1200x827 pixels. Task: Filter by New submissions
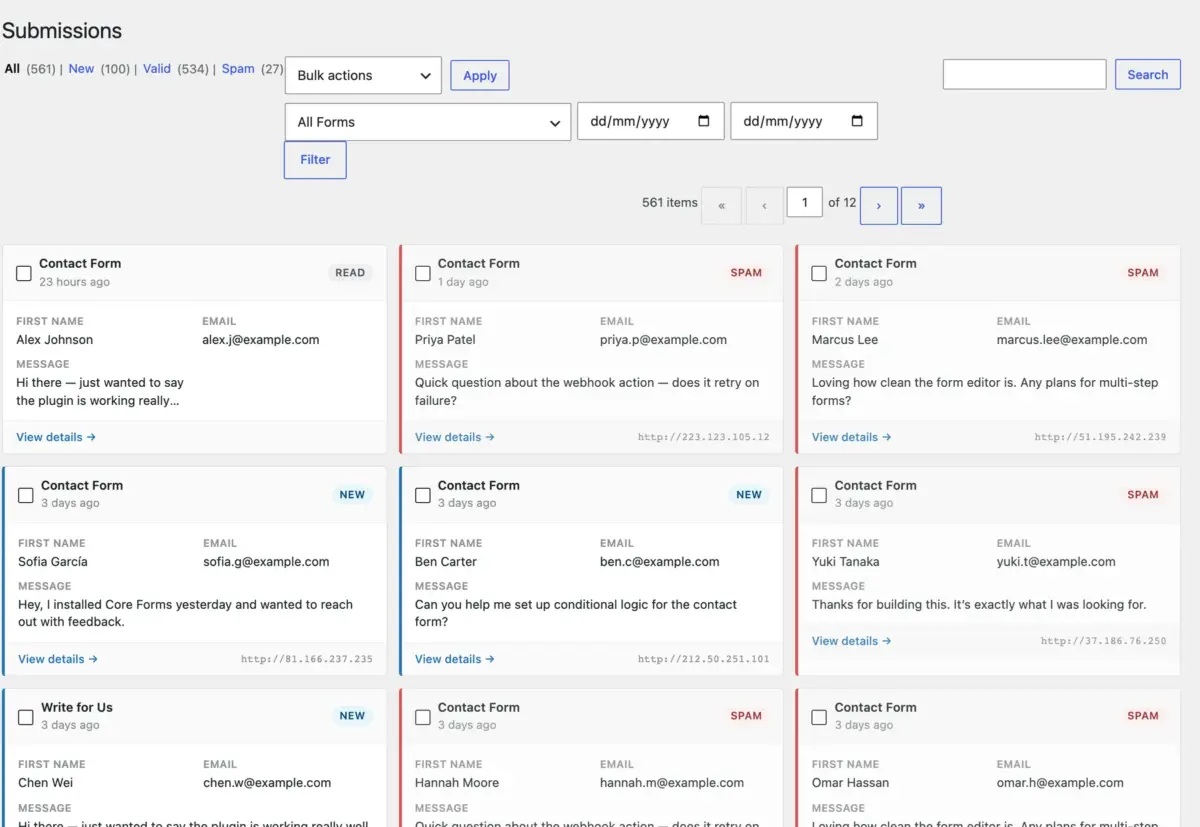[x=81, y=69]
